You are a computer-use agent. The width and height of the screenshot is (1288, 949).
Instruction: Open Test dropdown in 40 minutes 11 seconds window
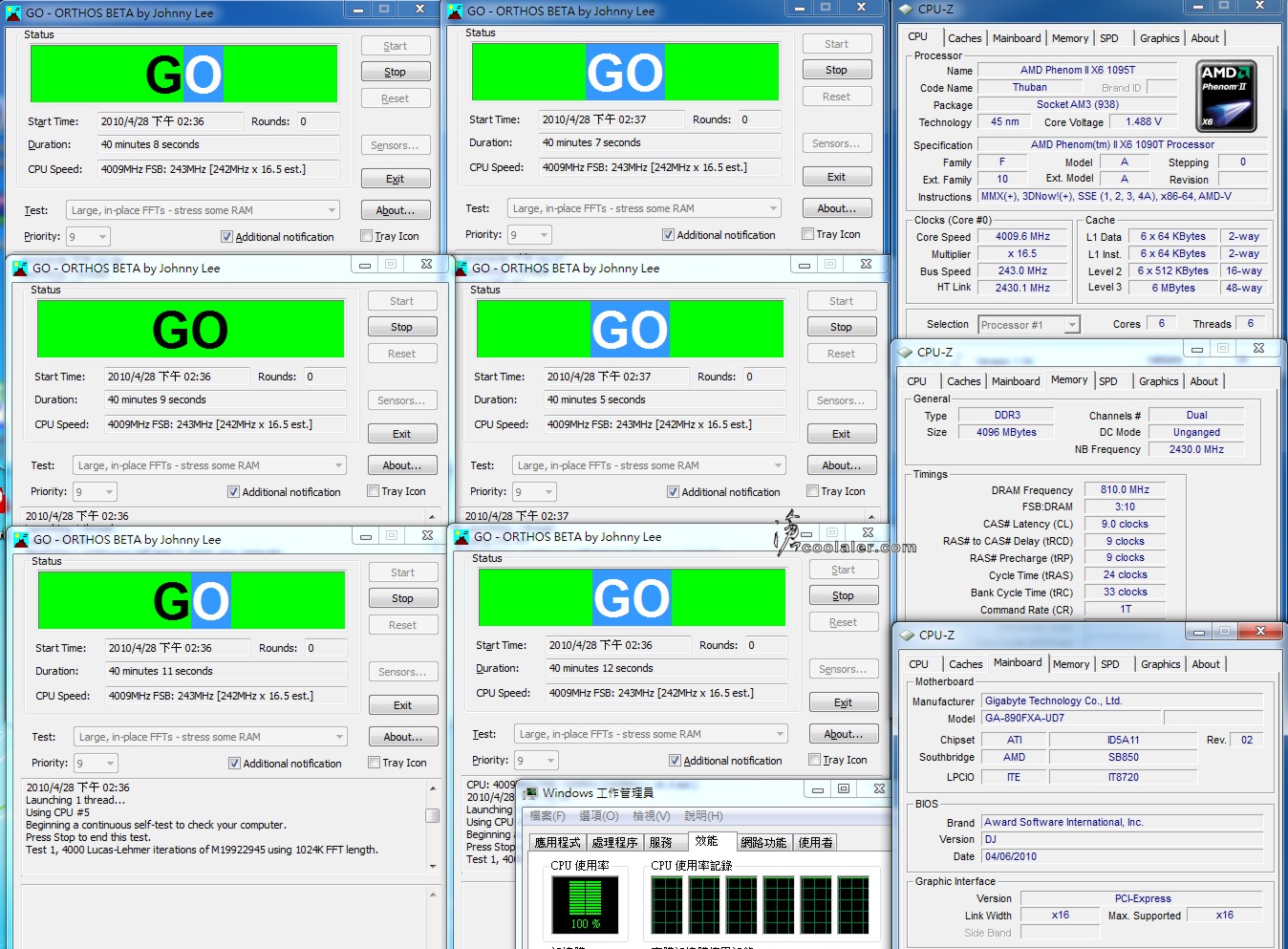210,737
